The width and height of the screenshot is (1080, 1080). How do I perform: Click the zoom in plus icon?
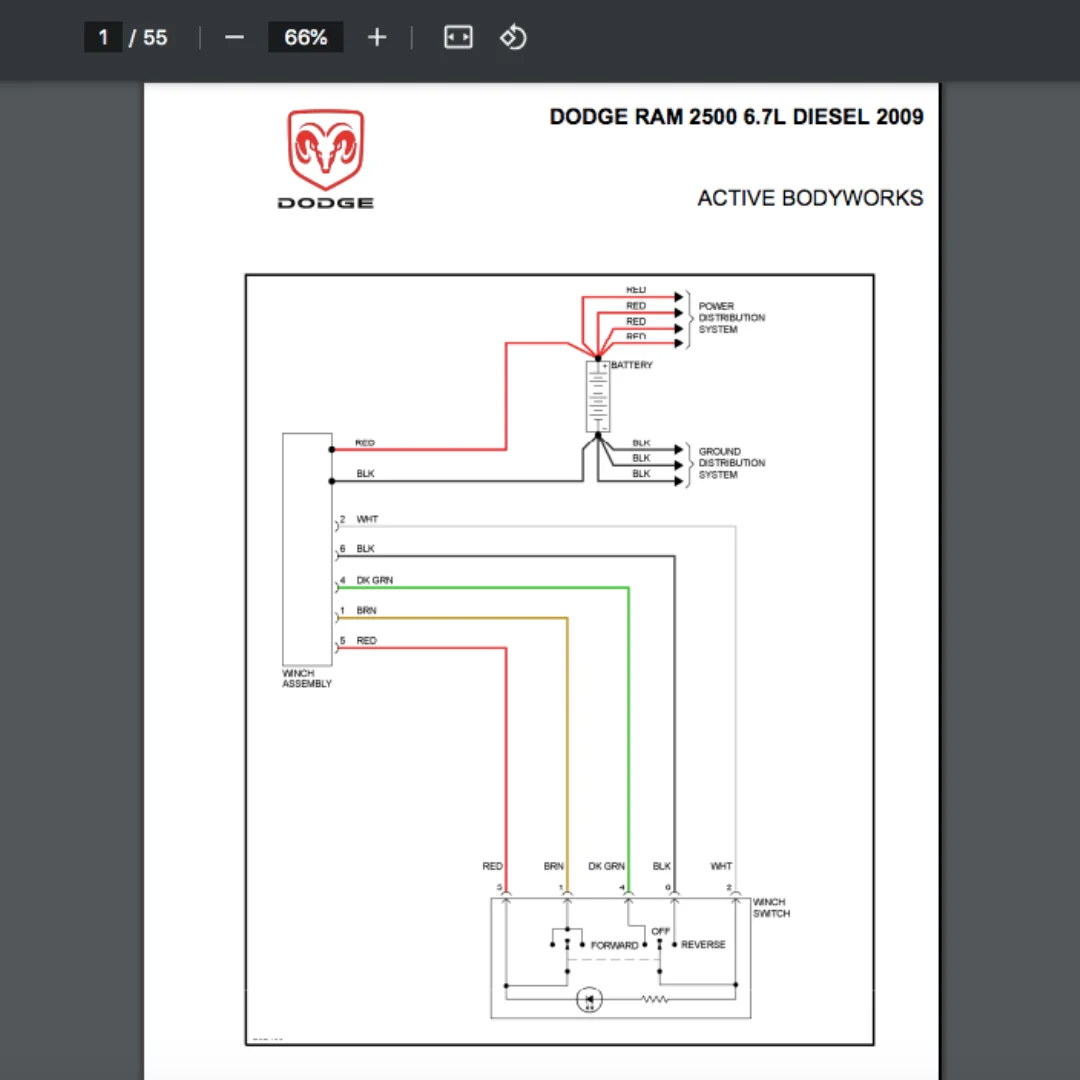377,37
